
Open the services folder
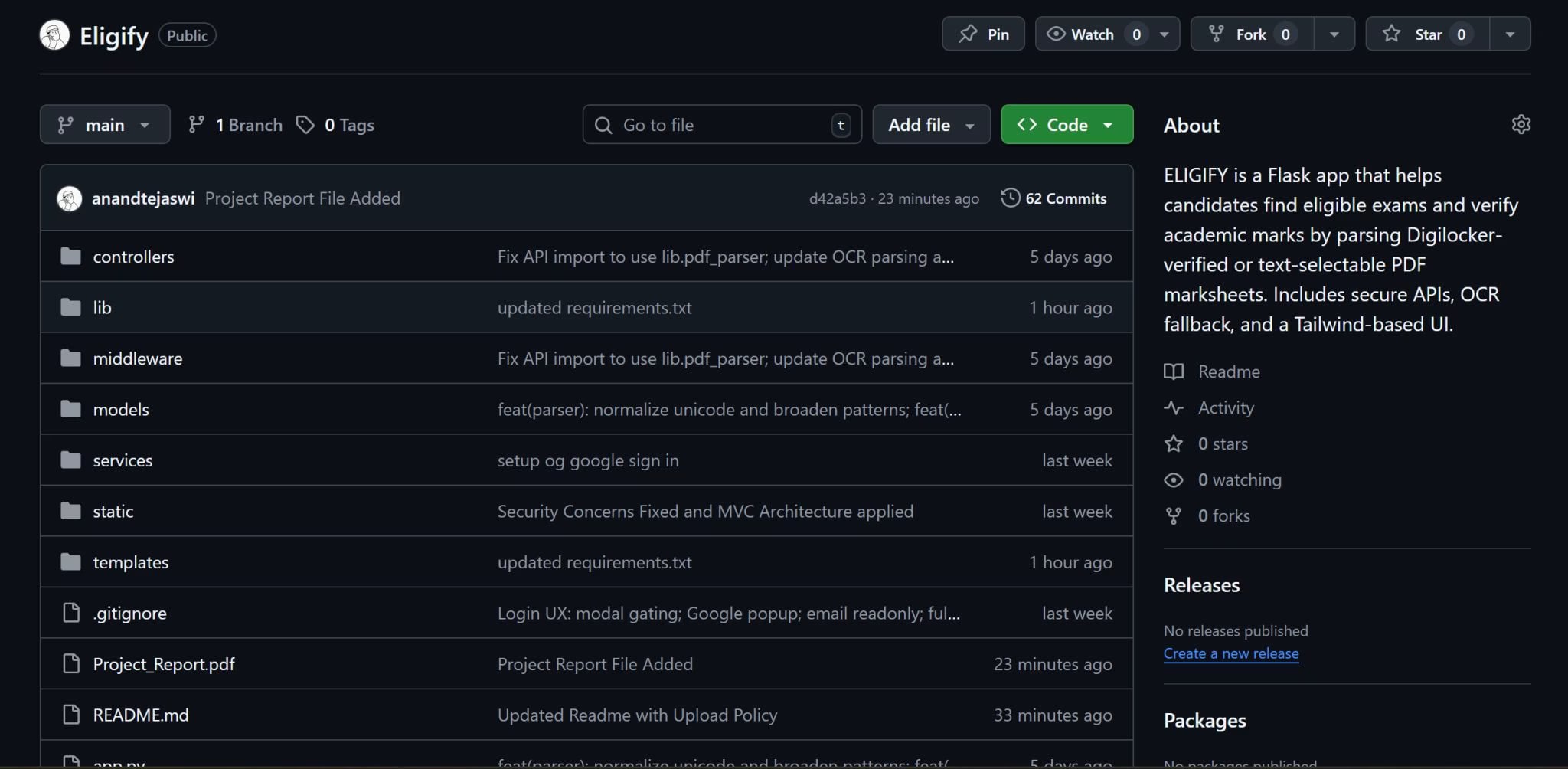coord(122,461)
